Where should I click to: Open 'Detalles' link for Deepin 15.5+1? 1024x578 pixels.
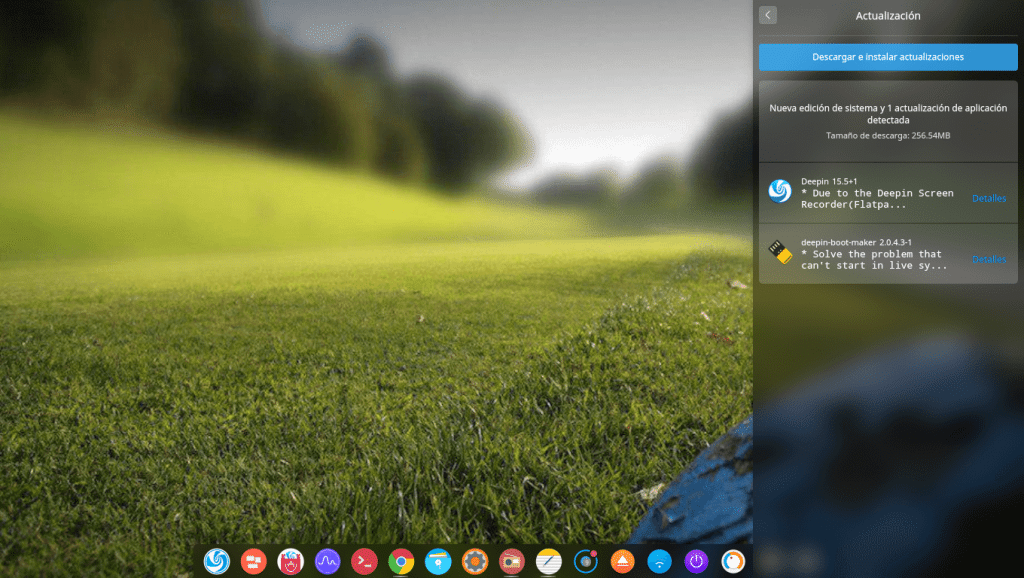(988, 198)
